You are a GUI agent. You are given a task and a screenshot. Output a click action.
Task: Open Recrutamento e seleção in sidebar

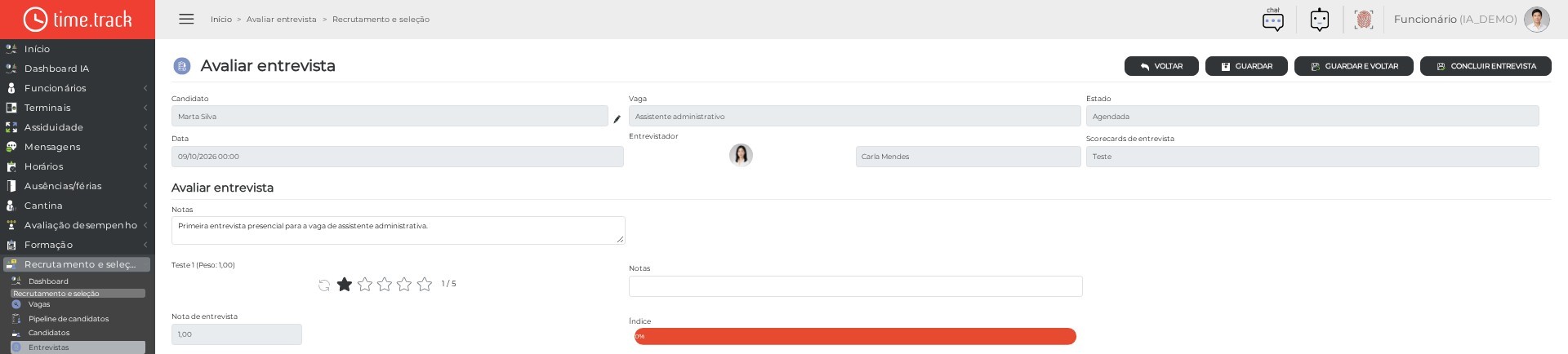(77, 264)
